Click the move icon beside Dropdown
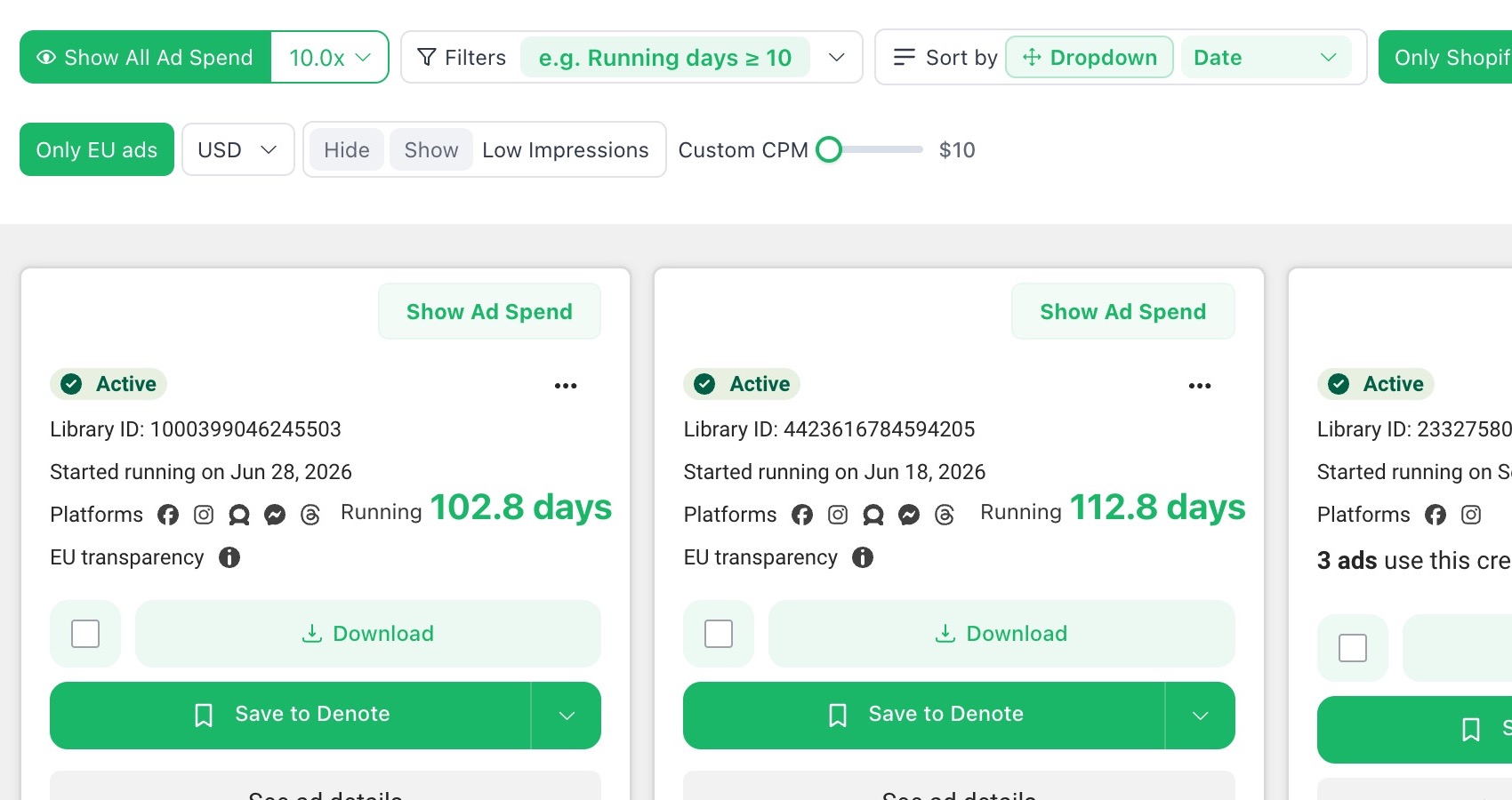Image resolution: width=1512 pixels, height=800 pixels. [1032, 58]
